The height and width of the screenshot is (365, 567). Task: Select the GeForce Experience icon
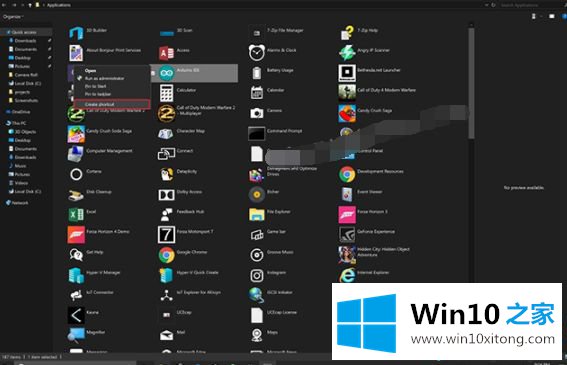347,234
